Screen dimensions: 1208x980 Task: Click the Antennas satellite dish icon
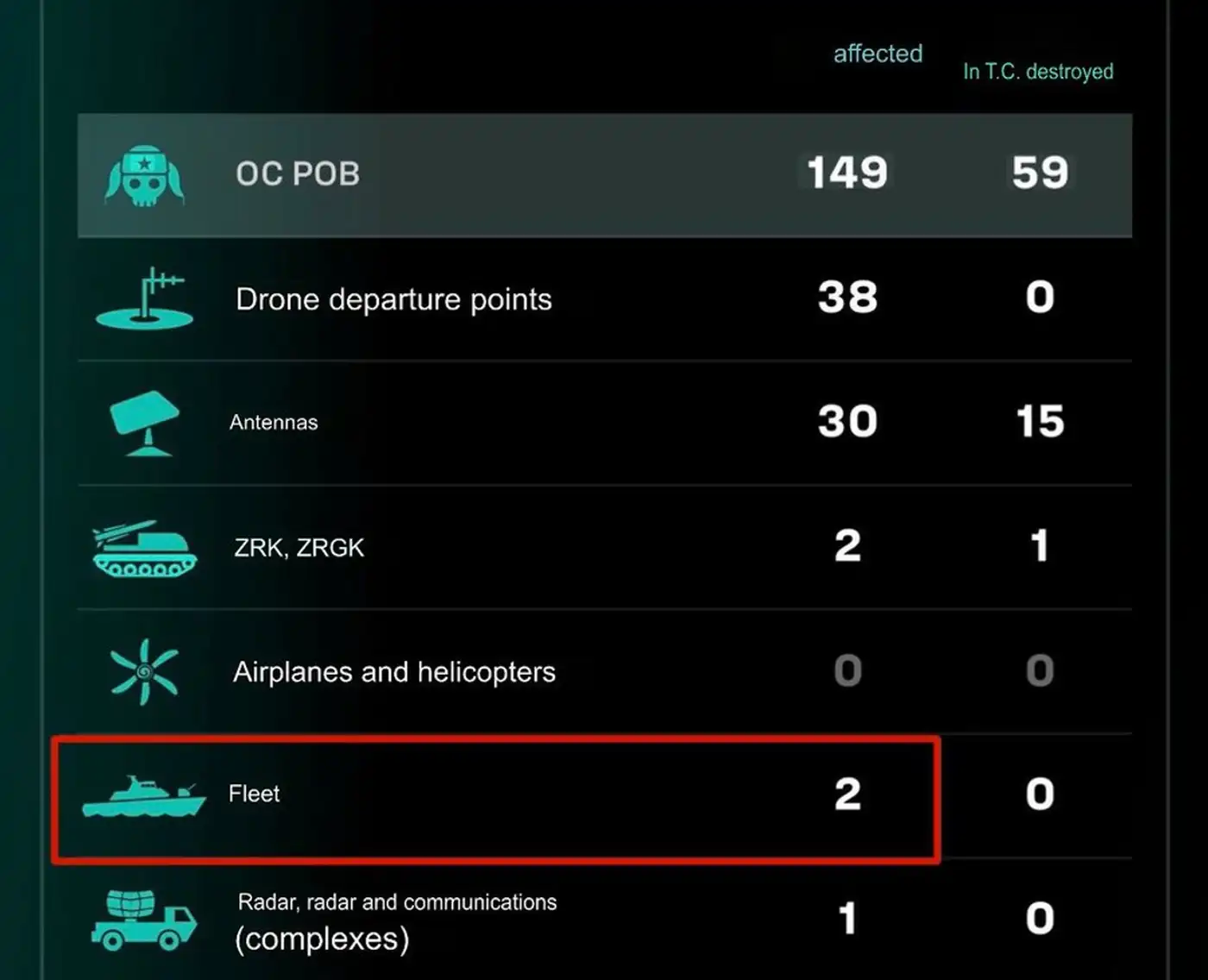click(x=145, y=423)
